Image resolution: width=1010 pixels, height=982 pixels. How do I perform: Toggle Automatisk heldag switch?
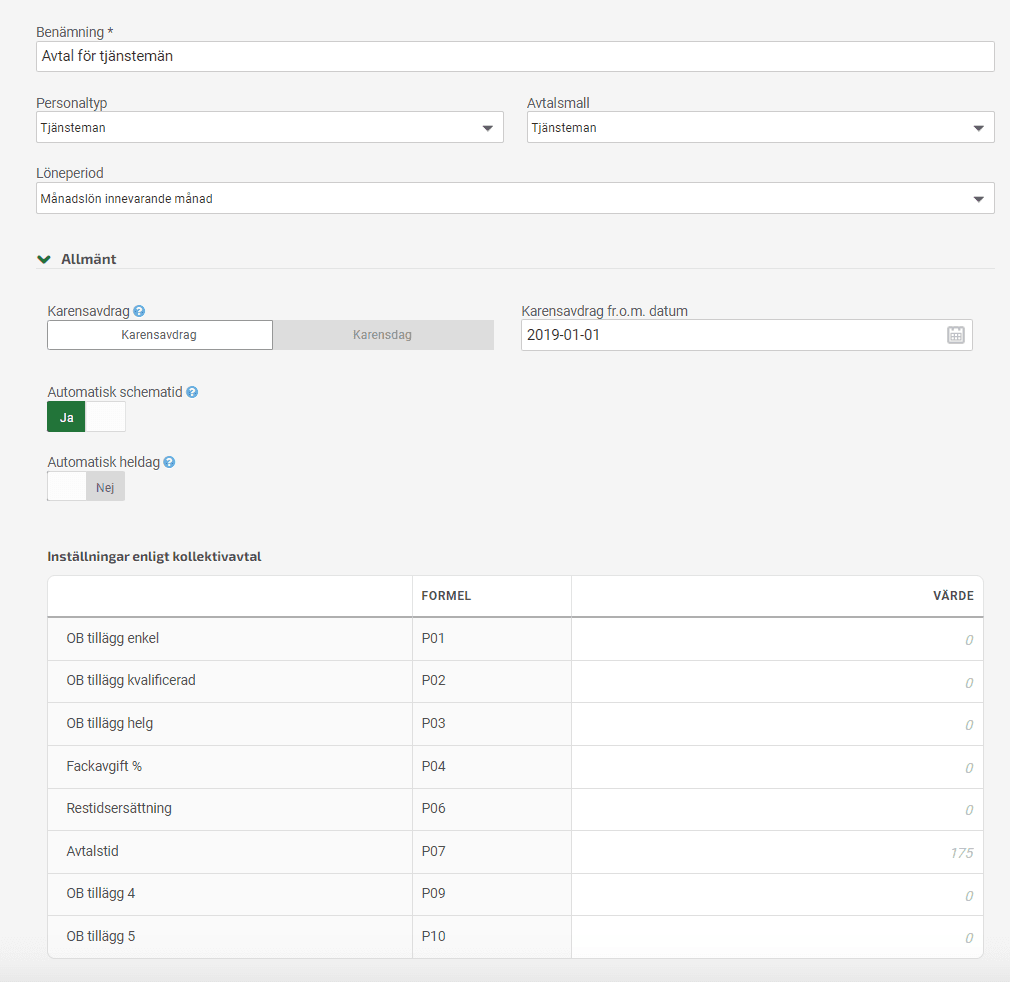(x=86, y=487)
